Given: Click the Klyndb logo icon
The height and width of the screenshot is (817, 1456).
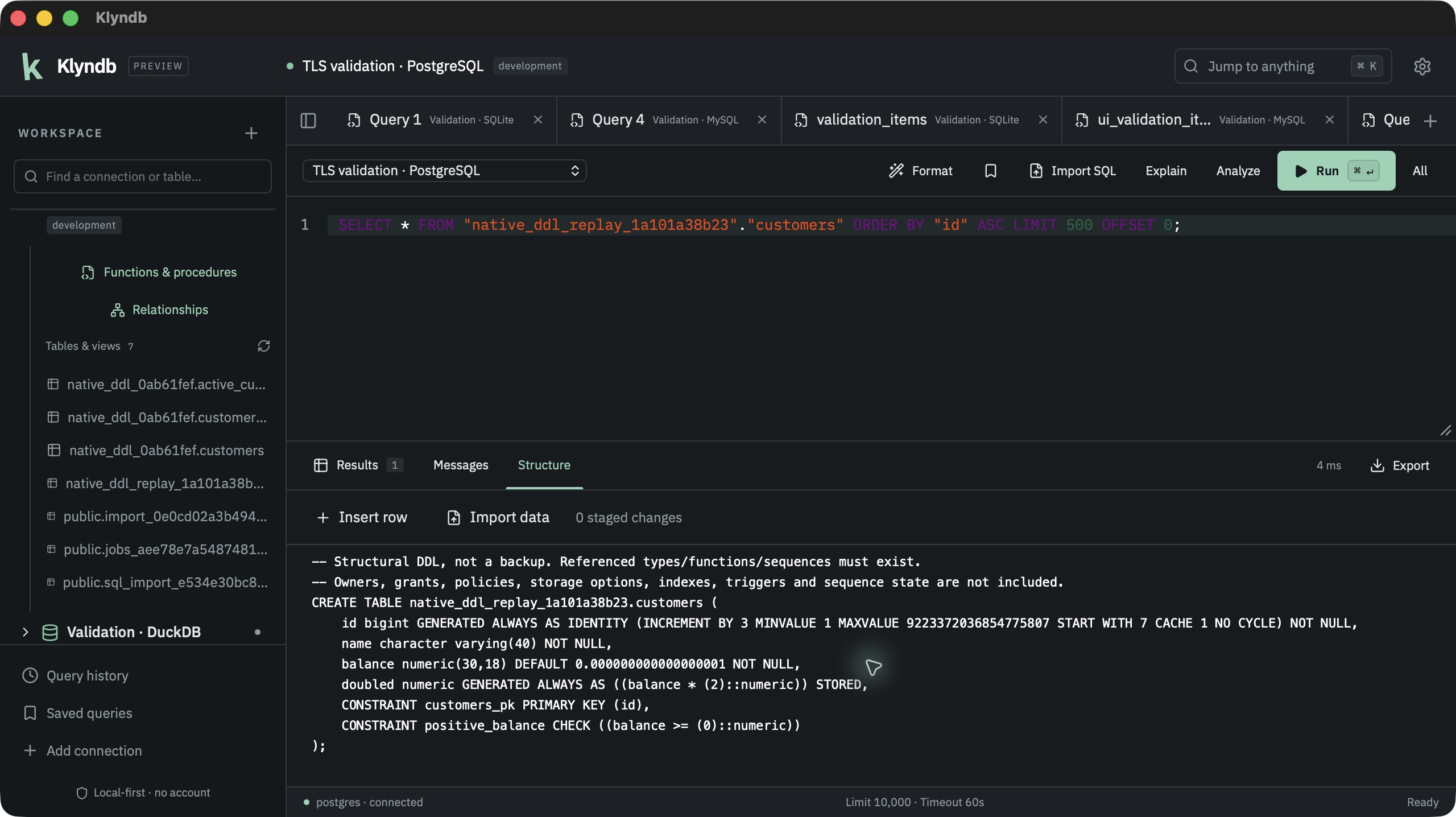Looking at the screenshot, I should tap(32, 66).
